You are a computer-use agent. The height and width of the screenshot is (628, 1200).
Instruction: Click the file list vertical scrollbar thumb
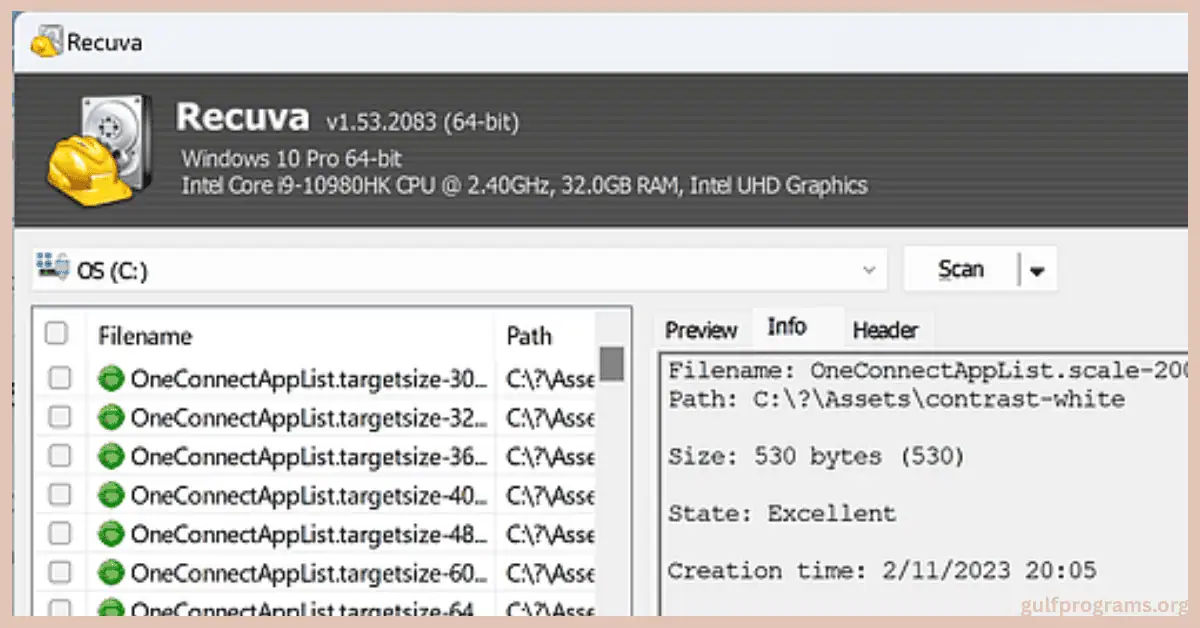point(612,363)
